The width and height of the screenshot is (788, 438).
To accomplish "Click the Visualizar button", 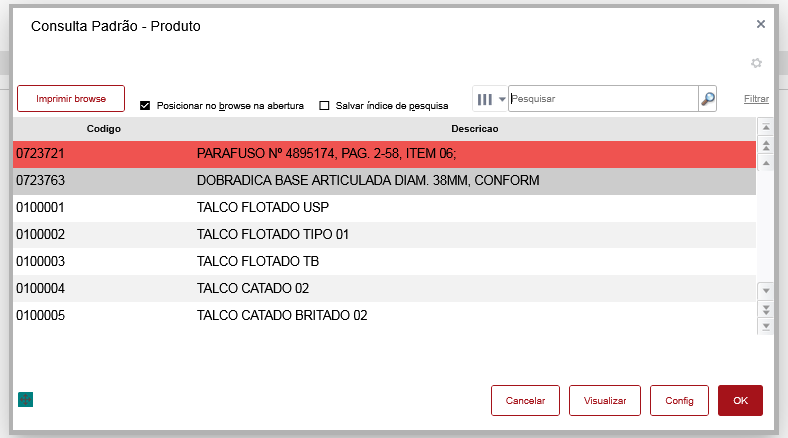I will (x=604, y=400).
